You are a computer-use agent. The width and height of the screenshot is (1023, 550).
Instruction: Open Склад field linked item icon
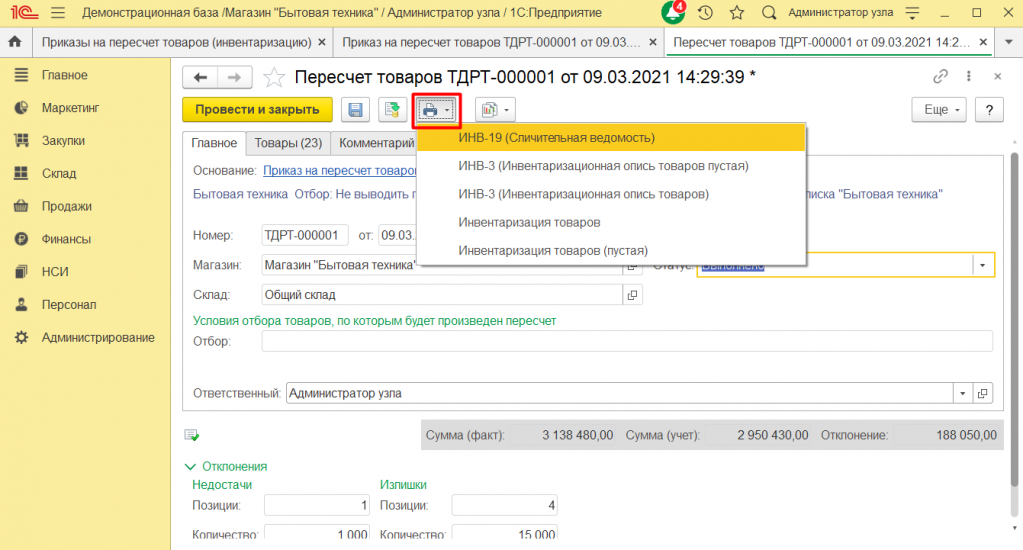point(632,295)
